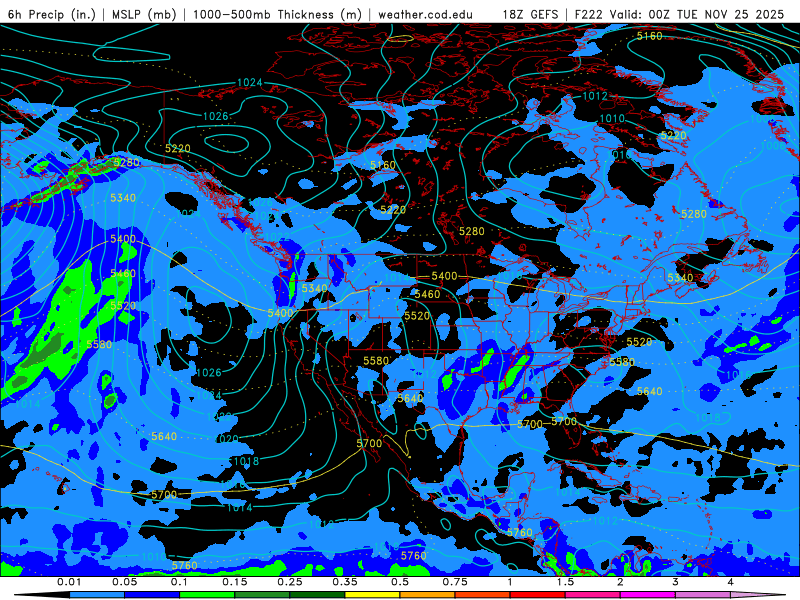The width and height of the screenshot is (800, 600).
Task: Open the weather.cod.edu source text
Action: point(425,14)
